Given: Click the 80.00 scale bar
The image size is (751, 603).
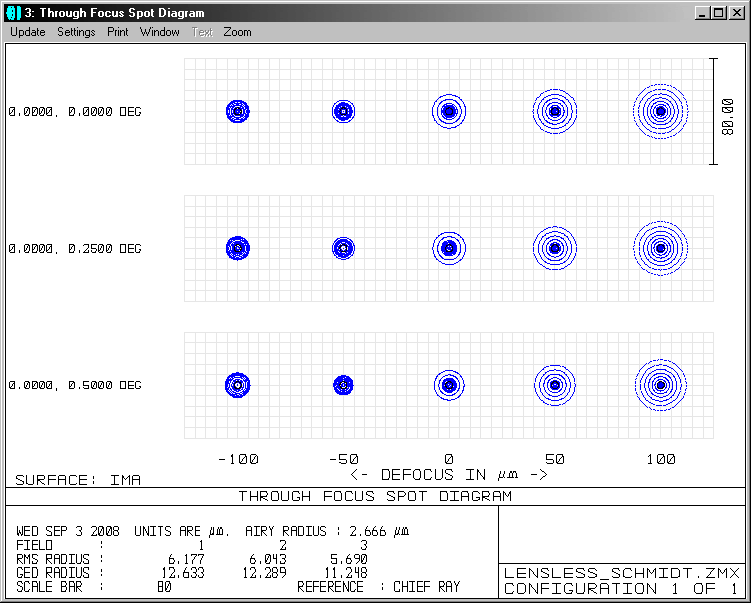Looking at the screenshot, I should (x=714, y=111).
